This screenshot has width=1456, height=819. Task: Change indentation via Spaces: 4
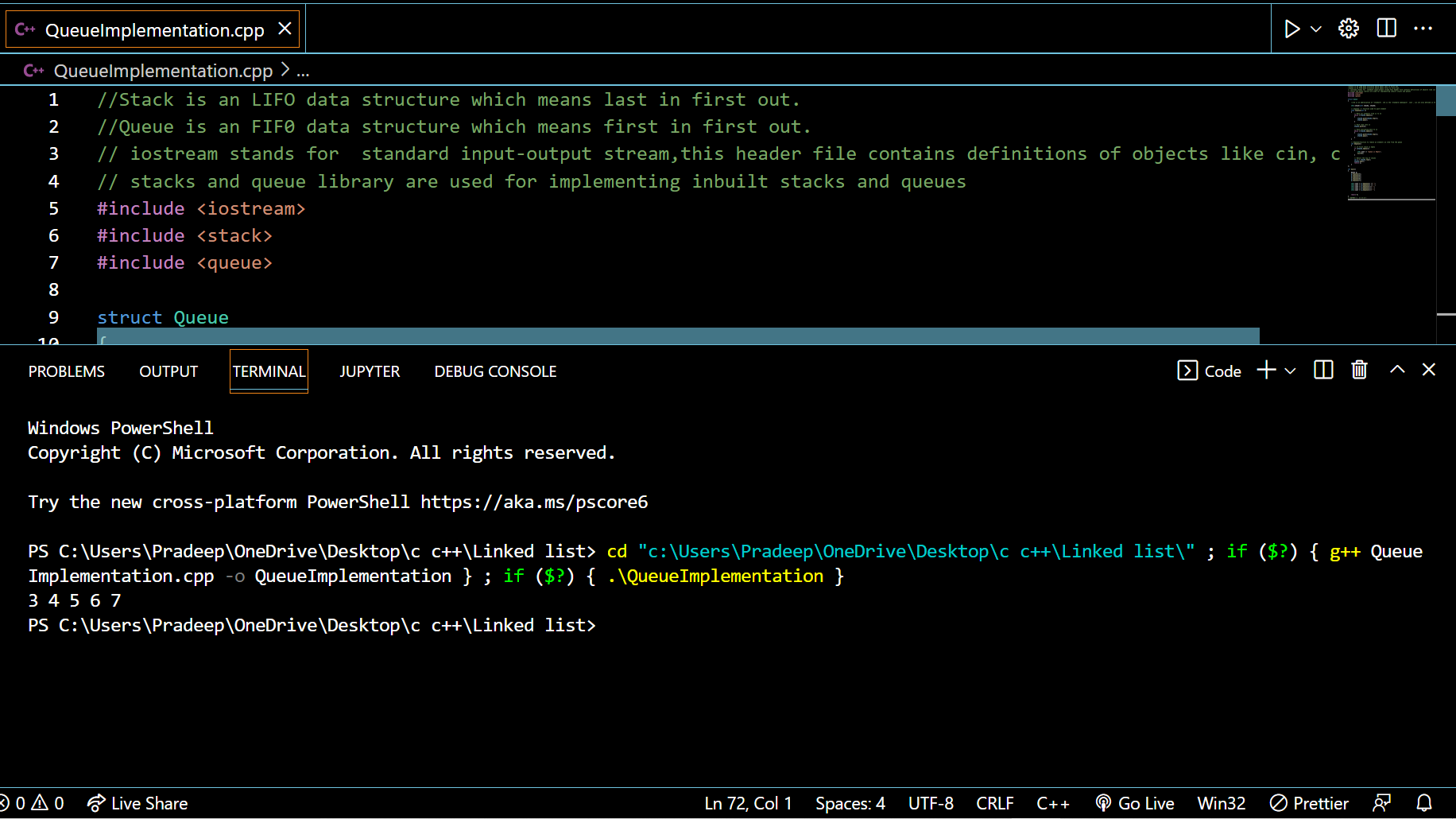(x=850, y=803)
